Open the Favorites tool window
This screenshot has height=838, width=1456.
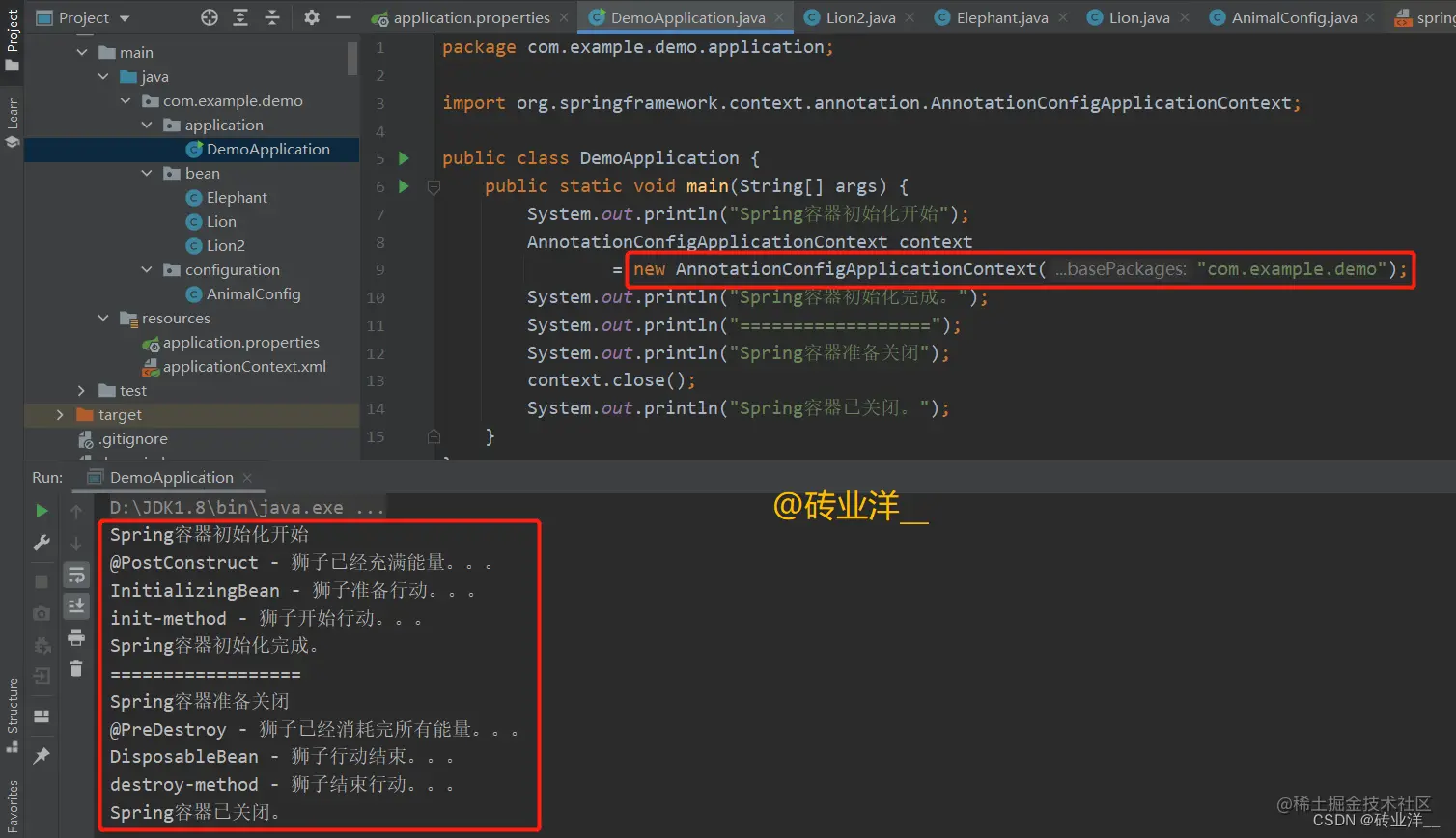[x=13, y=797]
